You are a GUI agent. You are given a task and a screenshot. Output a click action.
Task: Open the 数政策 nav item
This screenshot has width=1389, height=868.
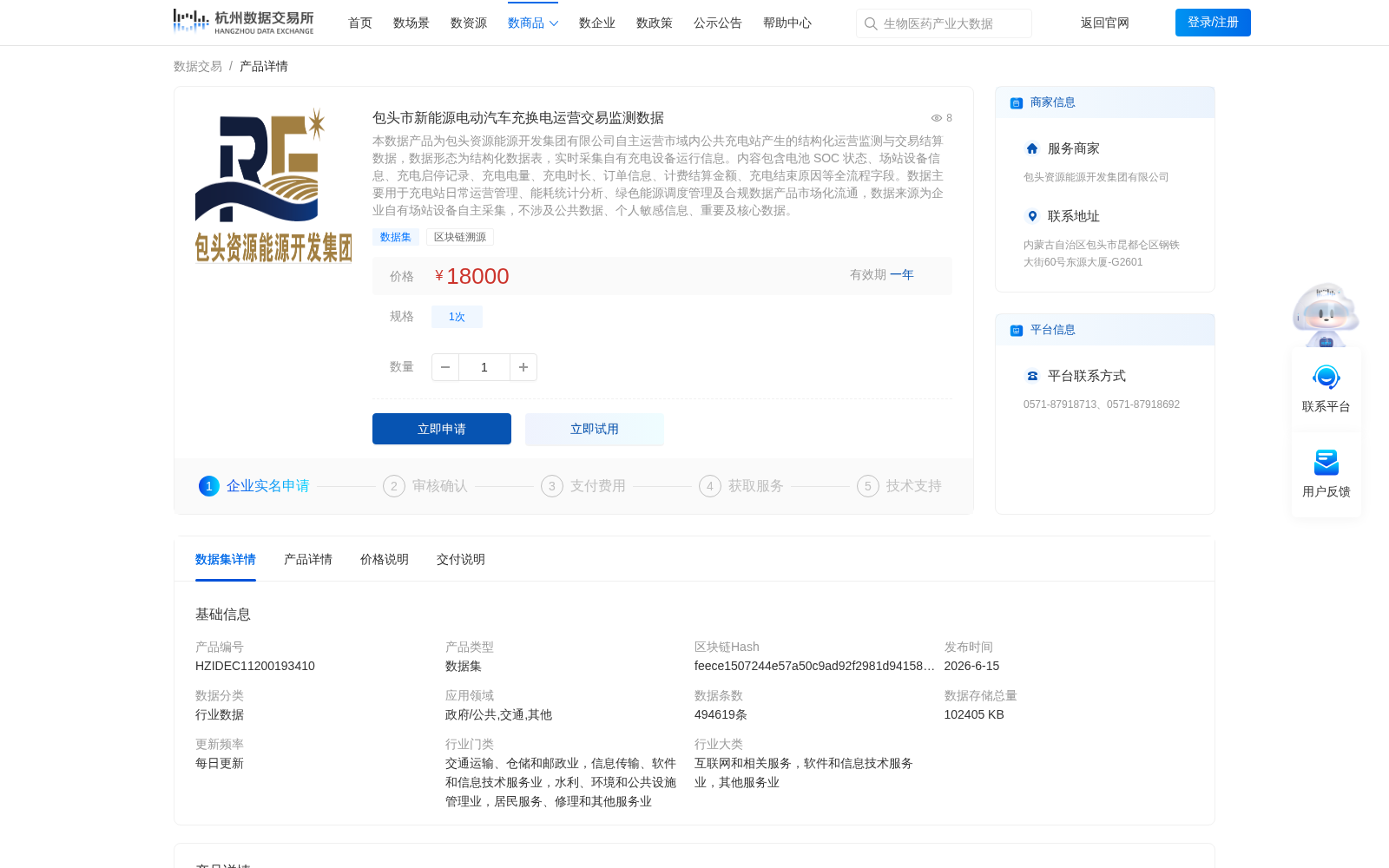[655, 23]
